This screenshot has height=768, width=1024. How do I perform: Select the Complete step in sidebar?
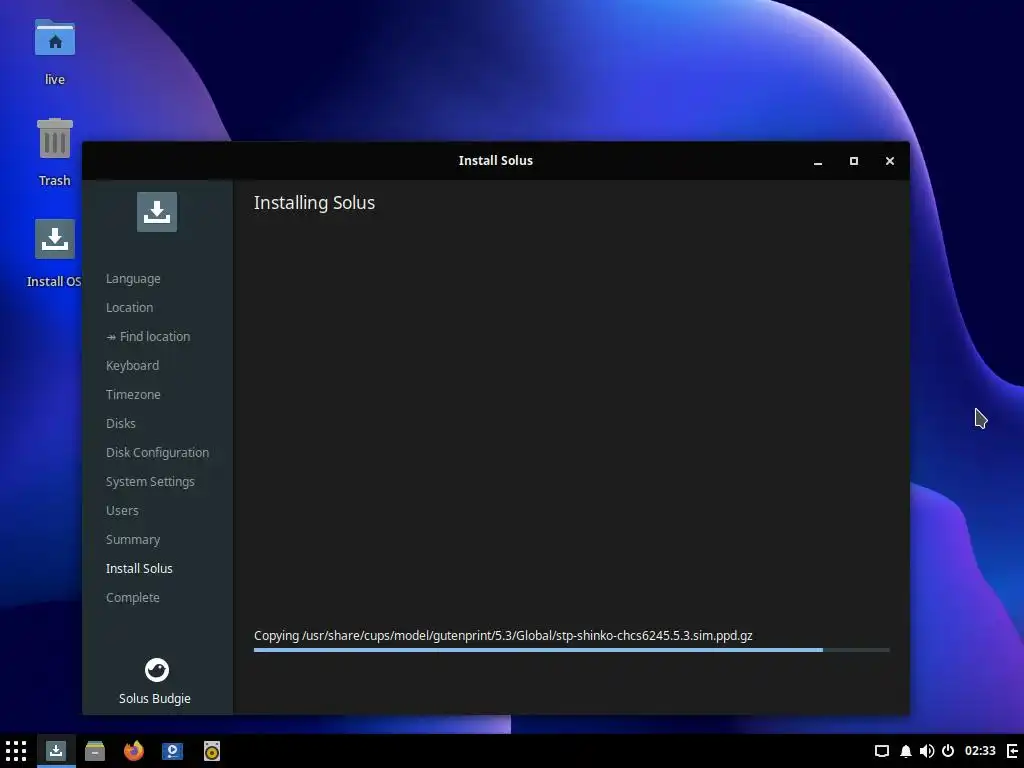[x=133, y=598]
